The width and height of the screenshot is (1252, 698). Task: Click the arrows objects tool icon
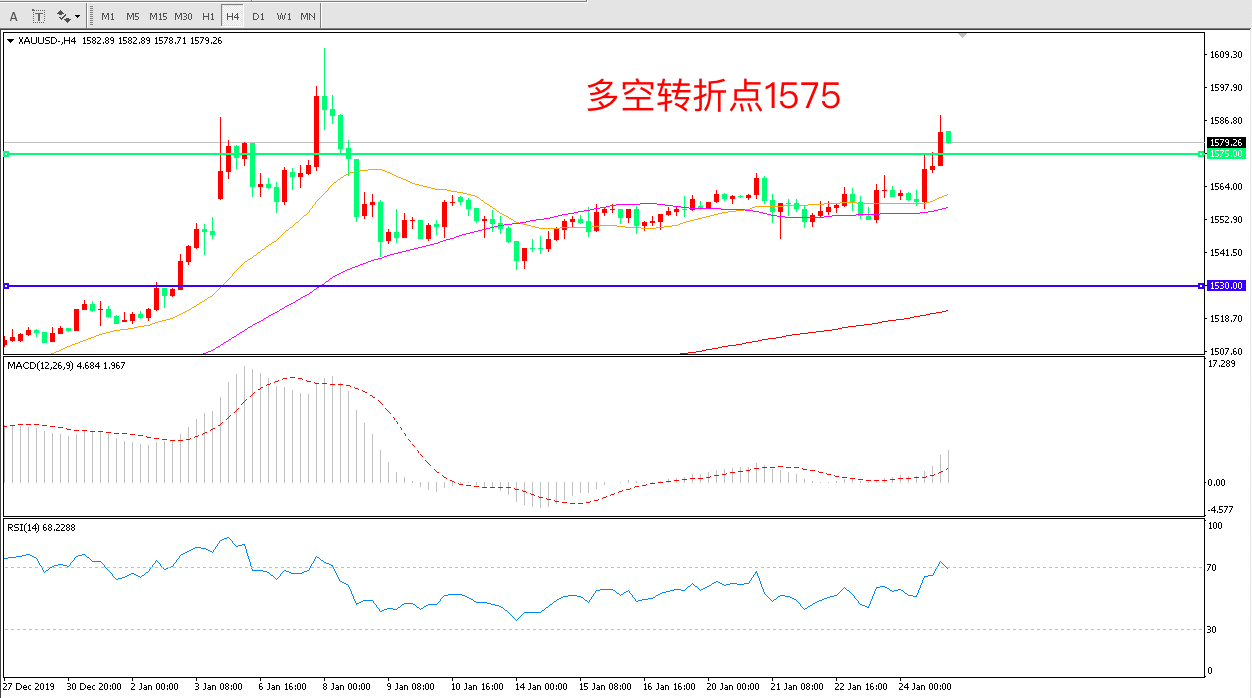[x=63, y=16]
